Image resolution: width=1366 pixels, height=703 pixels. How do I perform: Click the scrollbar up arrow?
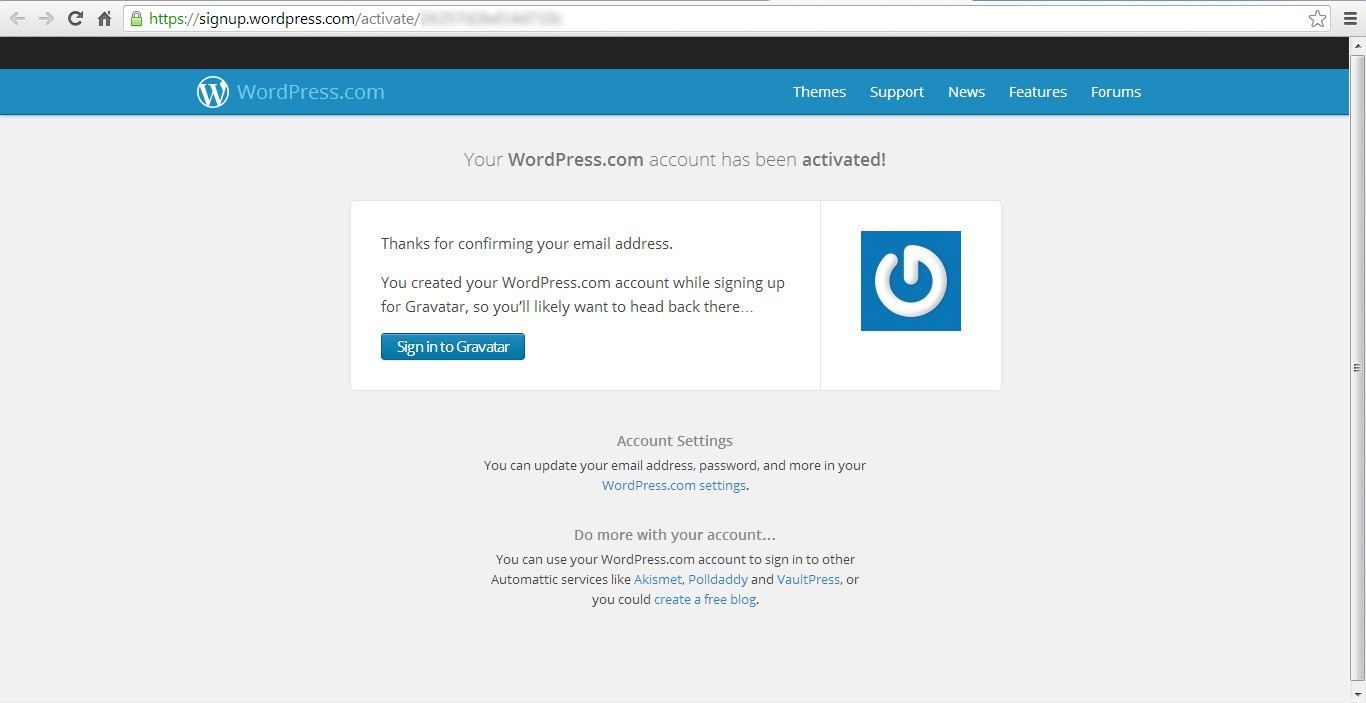pos(1357,44)
